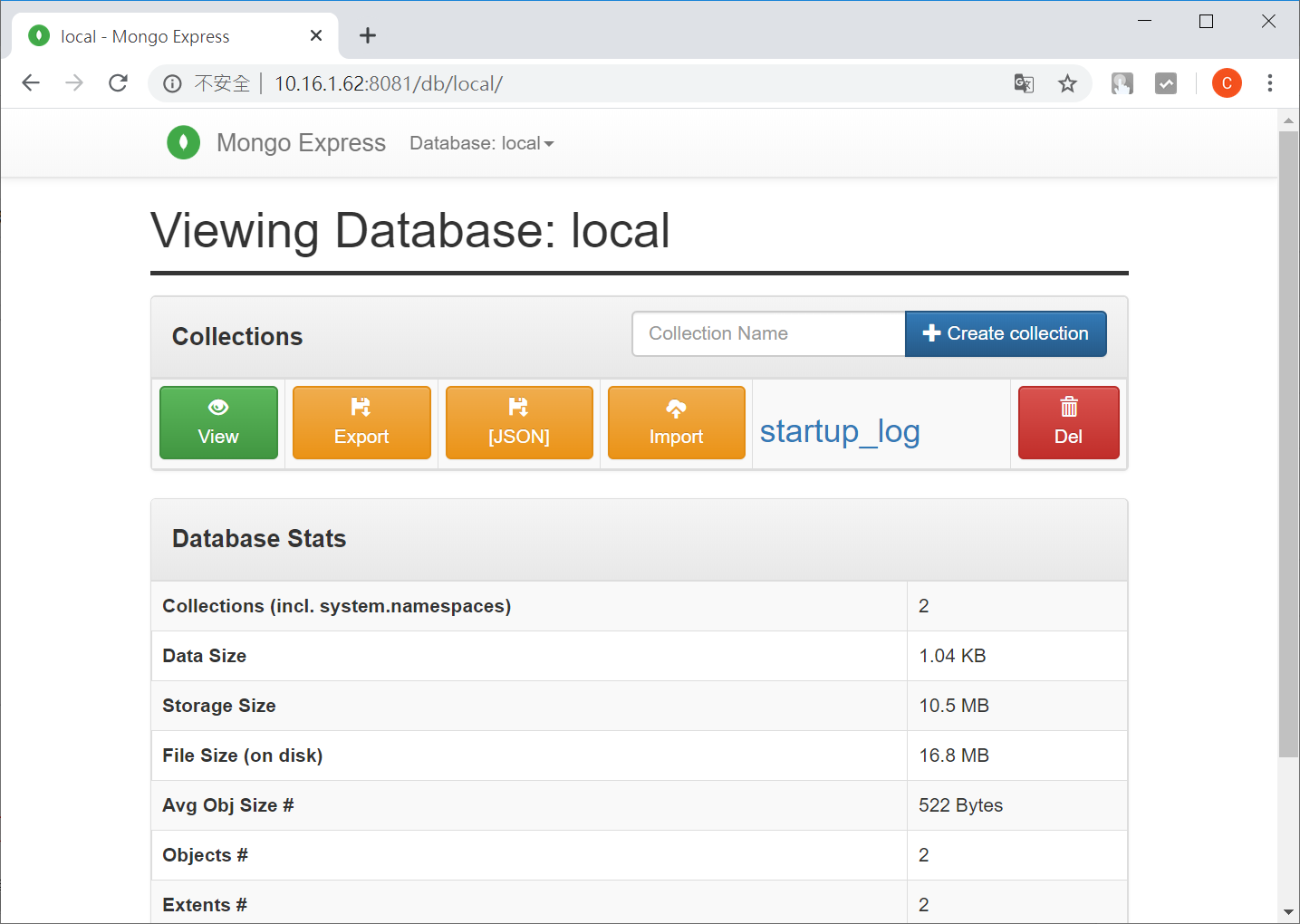1300x924 pixels.
Task: Open the startup_log collection
Action: (839, 431)
